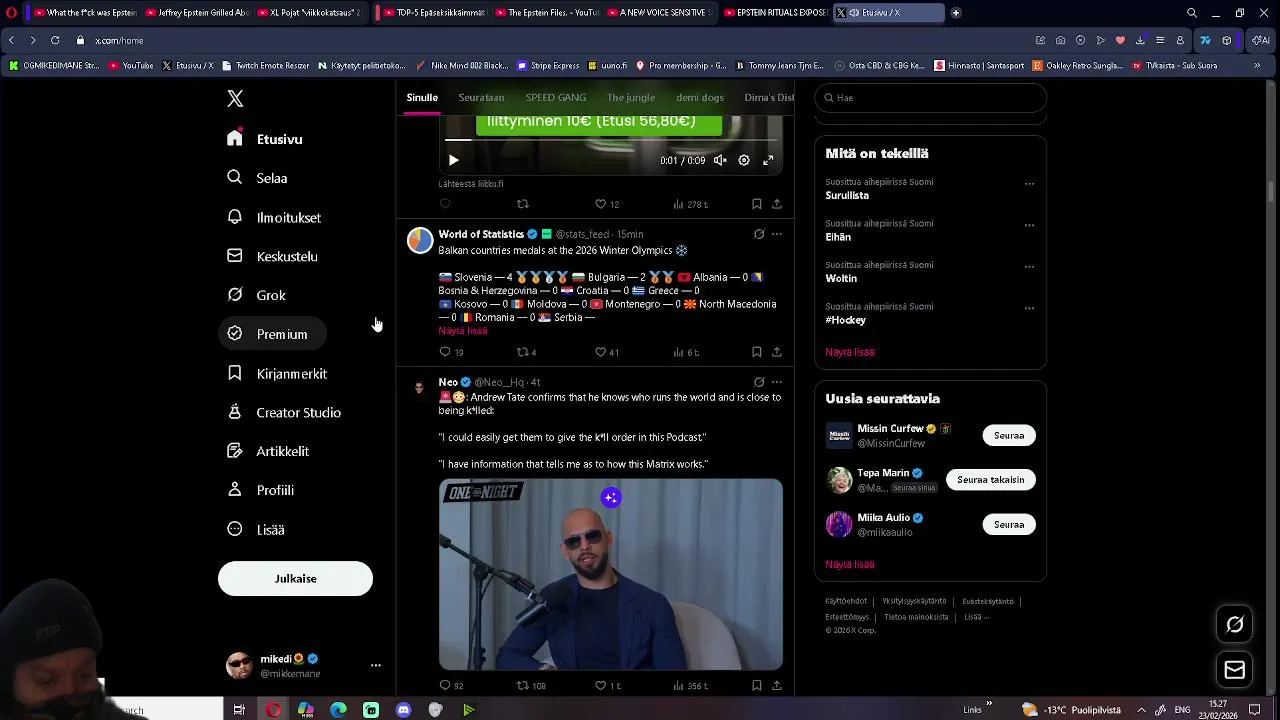The image size is (1280, 720).
Task: Repost the top video post
Action: 522,204
